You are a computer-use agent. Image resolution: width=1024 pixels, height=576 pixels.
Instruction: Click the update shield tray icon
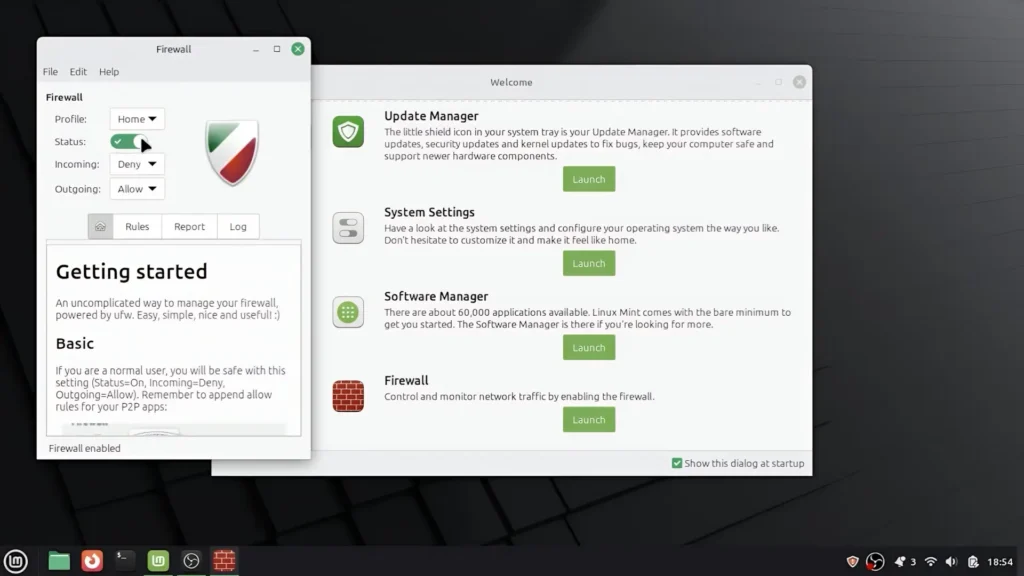coord(852,562)
